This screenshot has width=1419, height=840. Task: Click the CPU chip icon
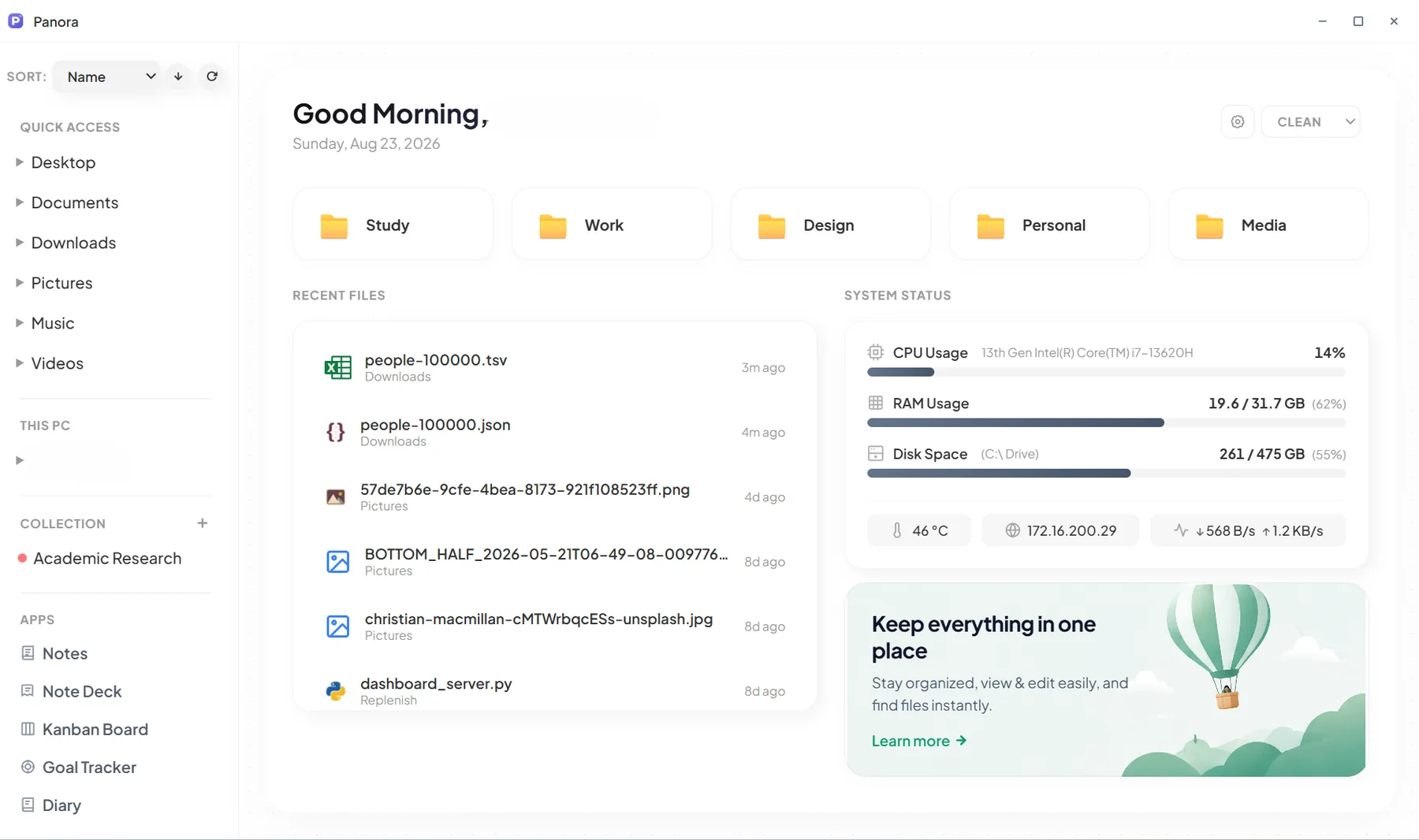point(875,352)
